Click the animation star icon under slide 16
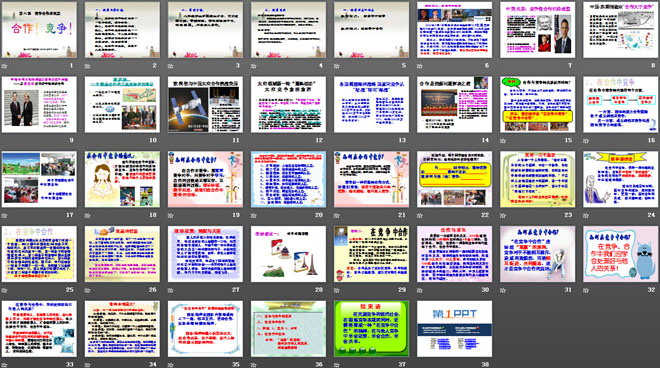The image size is (660, 368). coord(586,141)
